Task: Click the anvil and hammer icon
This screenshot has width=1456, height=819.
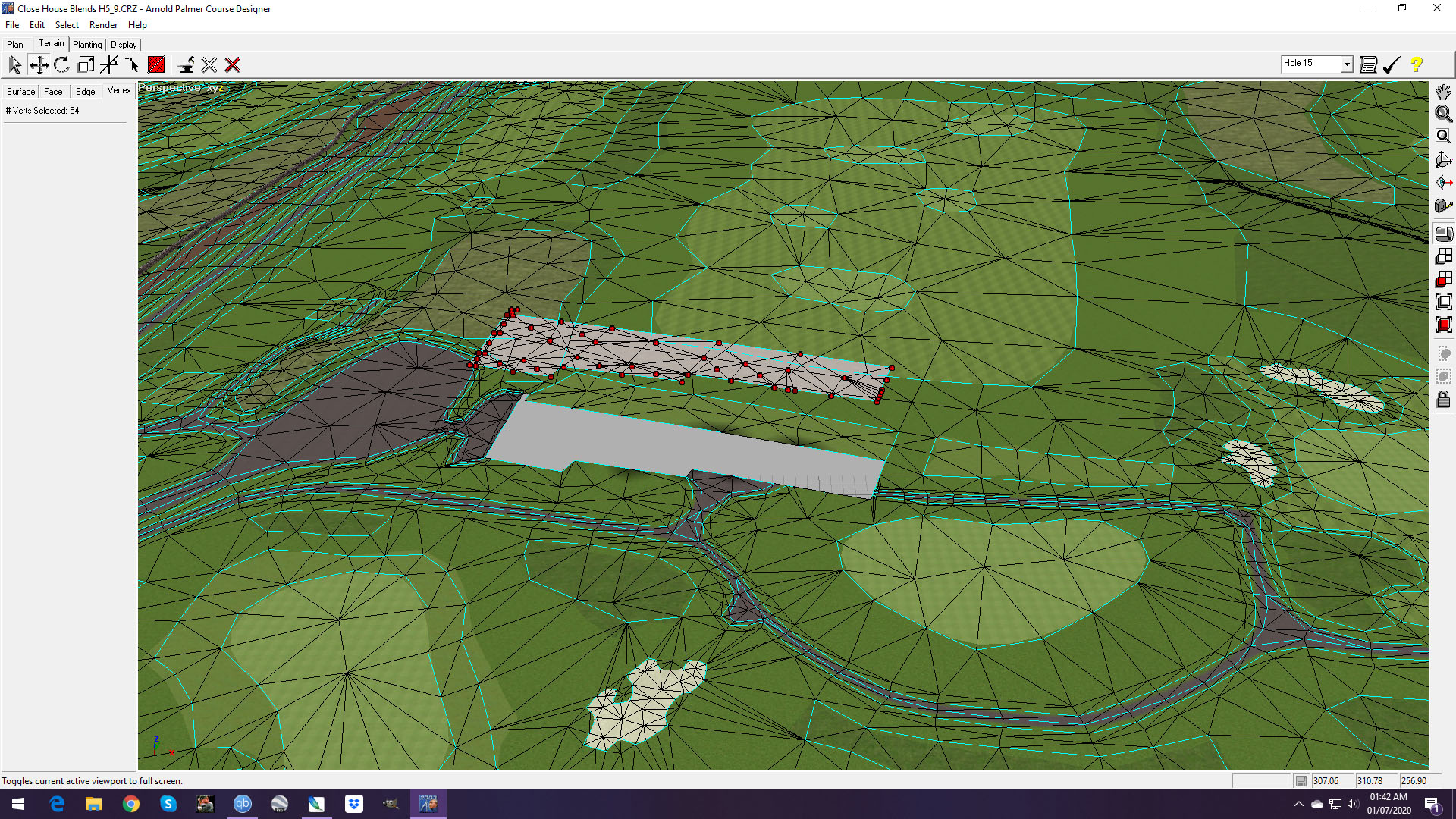Action: point(186,65)
